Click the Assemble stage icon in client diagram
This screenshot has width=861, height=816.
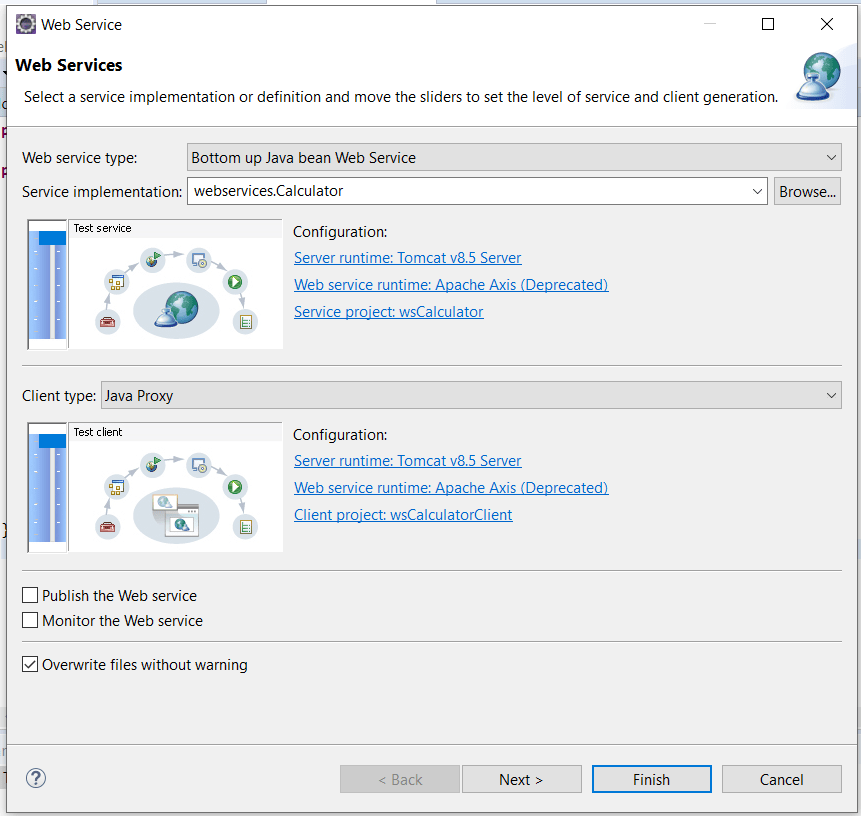[x=117, y=487]
